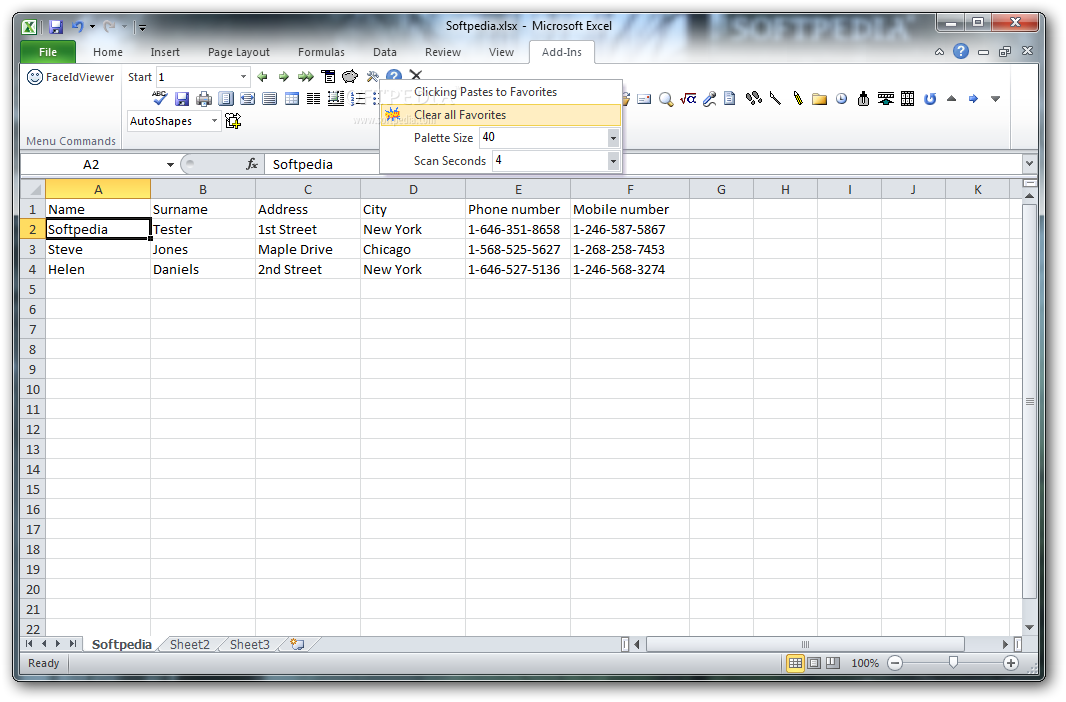The height and width of the screenshot is (702, 1066).
Task: Open the Data ribbon tab
Action: point(385,52)
